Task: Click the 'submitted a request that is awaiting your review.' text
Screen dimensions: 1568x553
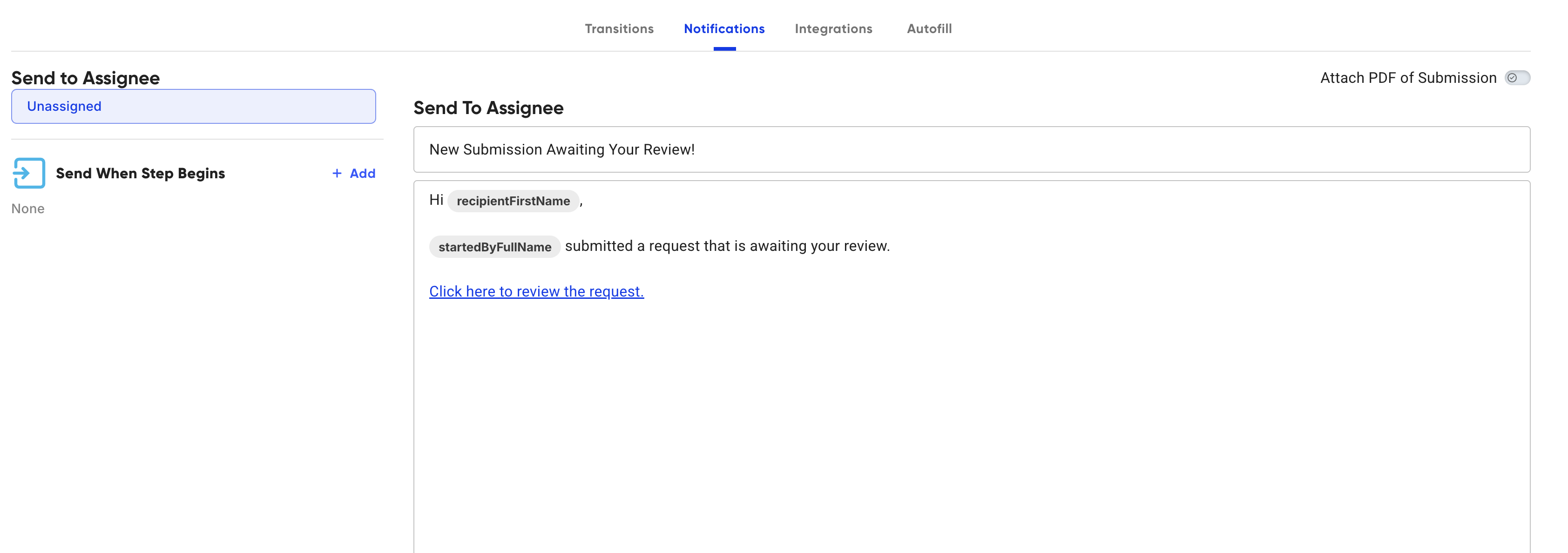Action: click(x=727, y=246)
